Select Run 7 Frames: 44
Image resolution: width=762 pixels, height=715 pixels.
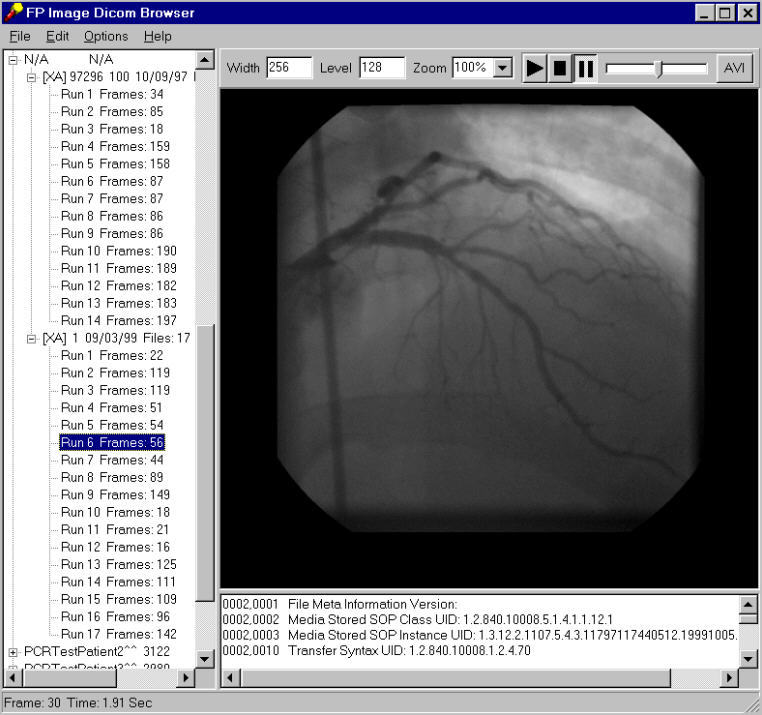(112, 460)
